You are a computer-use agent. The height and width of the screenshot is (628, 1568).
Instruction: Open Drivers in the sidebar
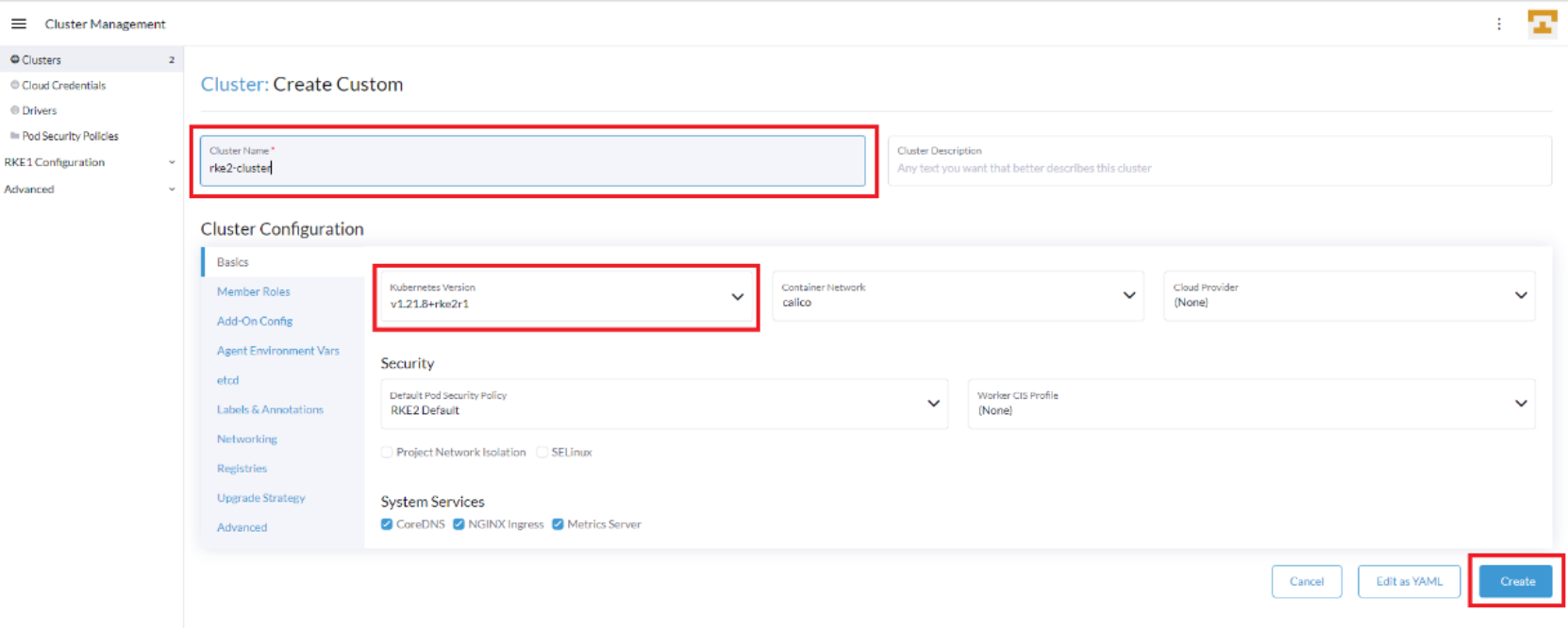(x=90, y=110)
